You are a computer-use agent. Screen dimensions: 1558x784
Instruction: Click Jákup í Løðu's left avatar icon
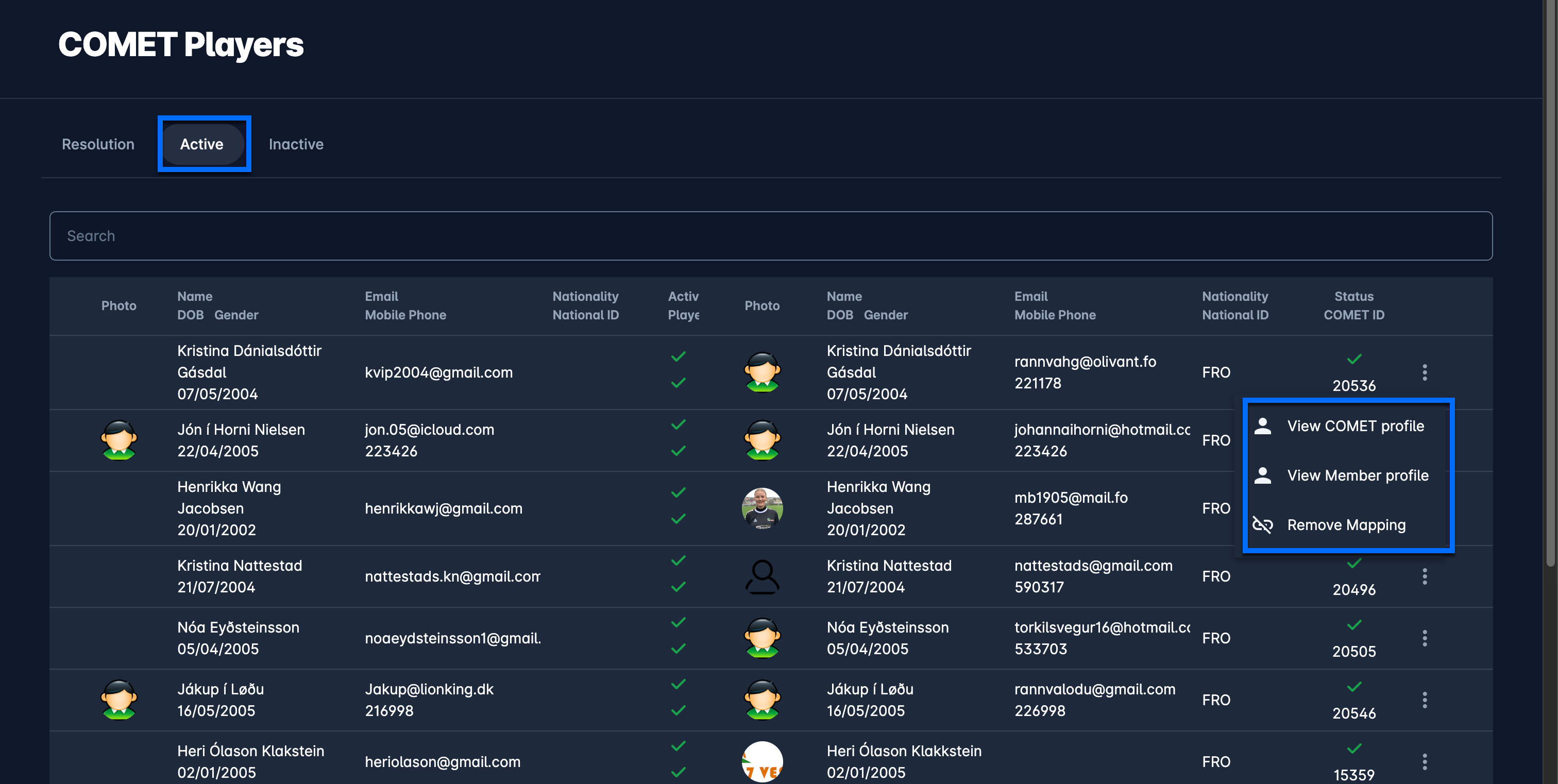point(118,700)
